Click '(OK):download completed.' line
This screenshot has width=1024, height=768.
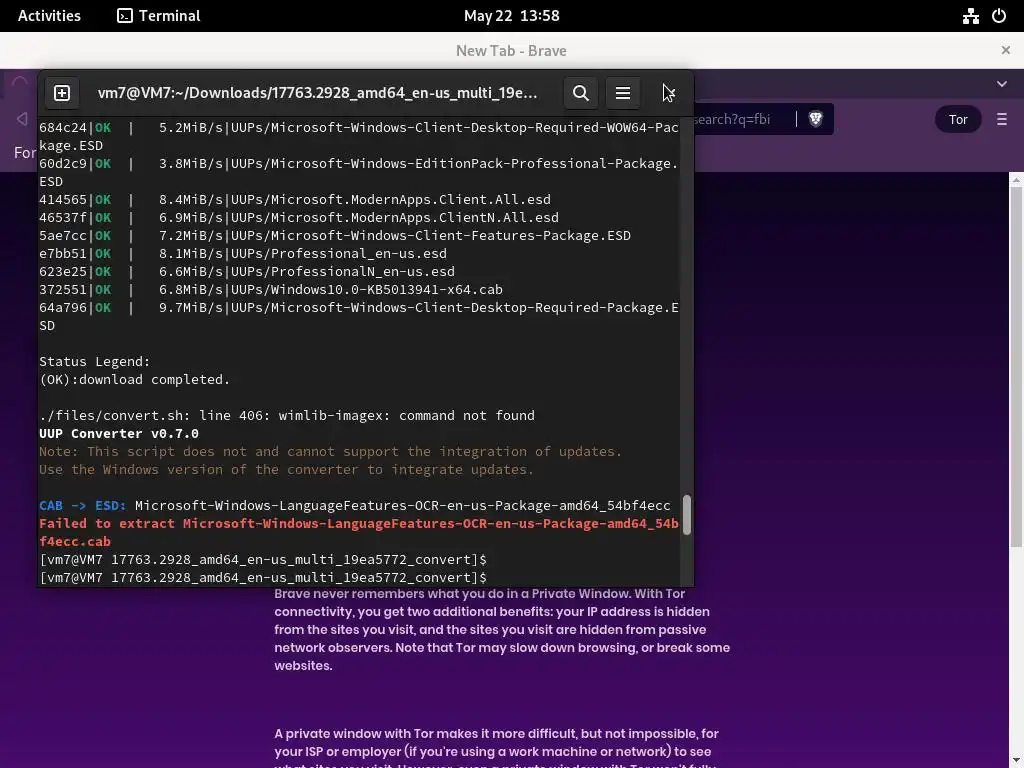[135, 379]
